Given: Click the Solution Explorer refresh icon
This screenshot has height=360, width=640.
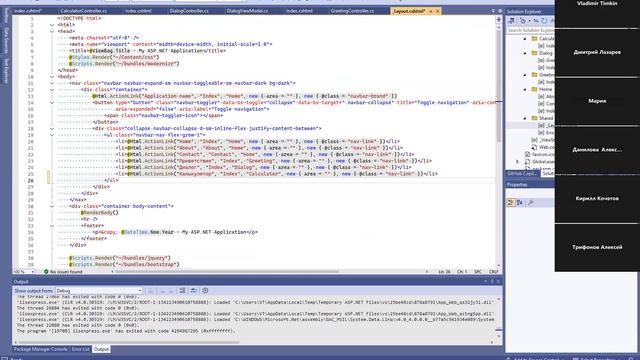Looking at the screenshot, I should [544, 20].
